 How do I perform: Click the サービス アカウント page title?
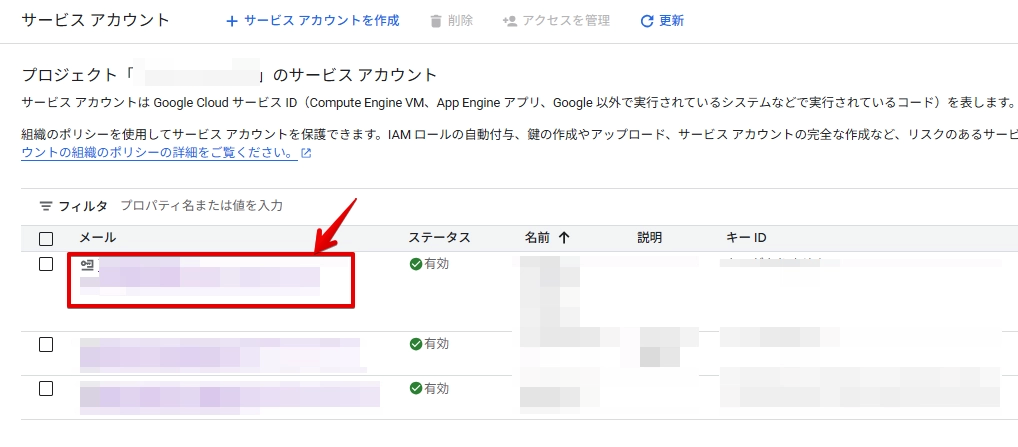coord(95,20)
